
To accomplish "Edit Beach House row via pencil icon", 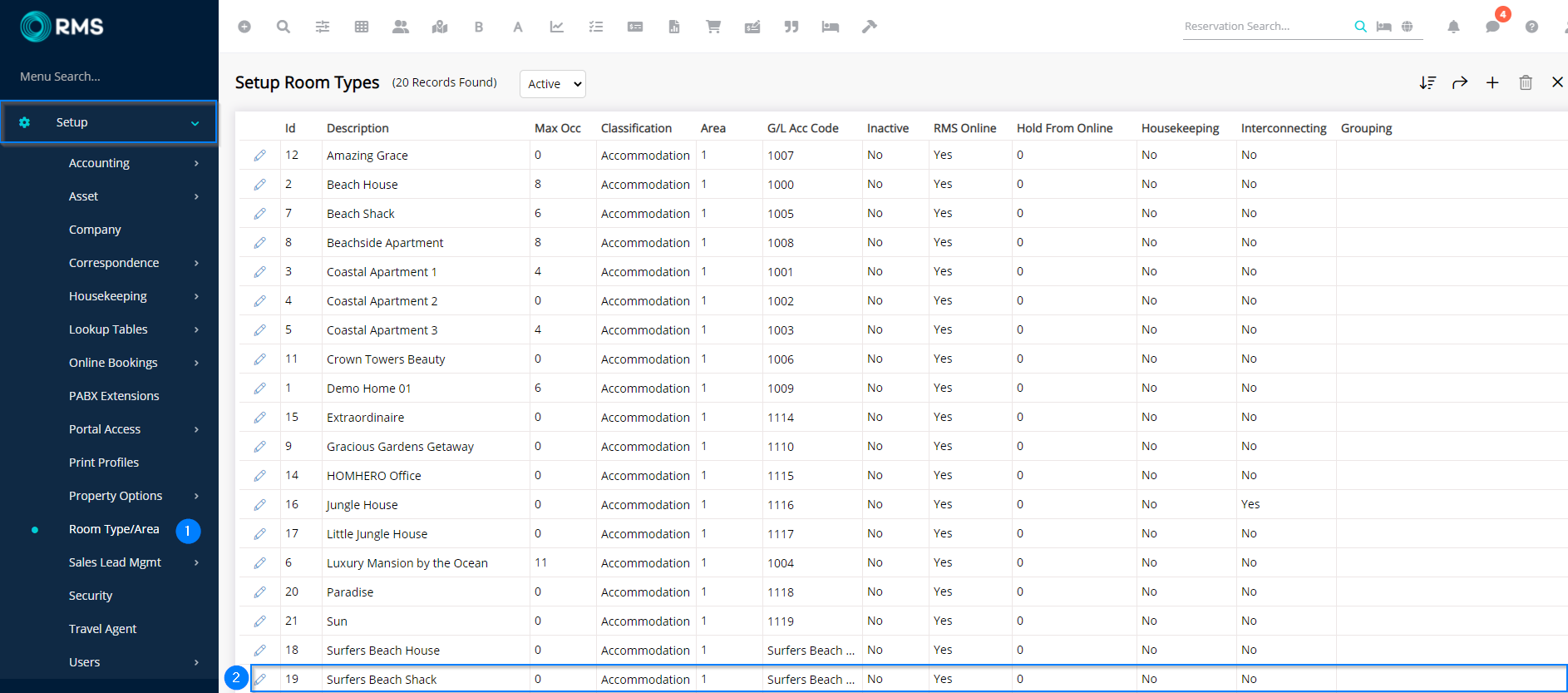I will point(260,185).
